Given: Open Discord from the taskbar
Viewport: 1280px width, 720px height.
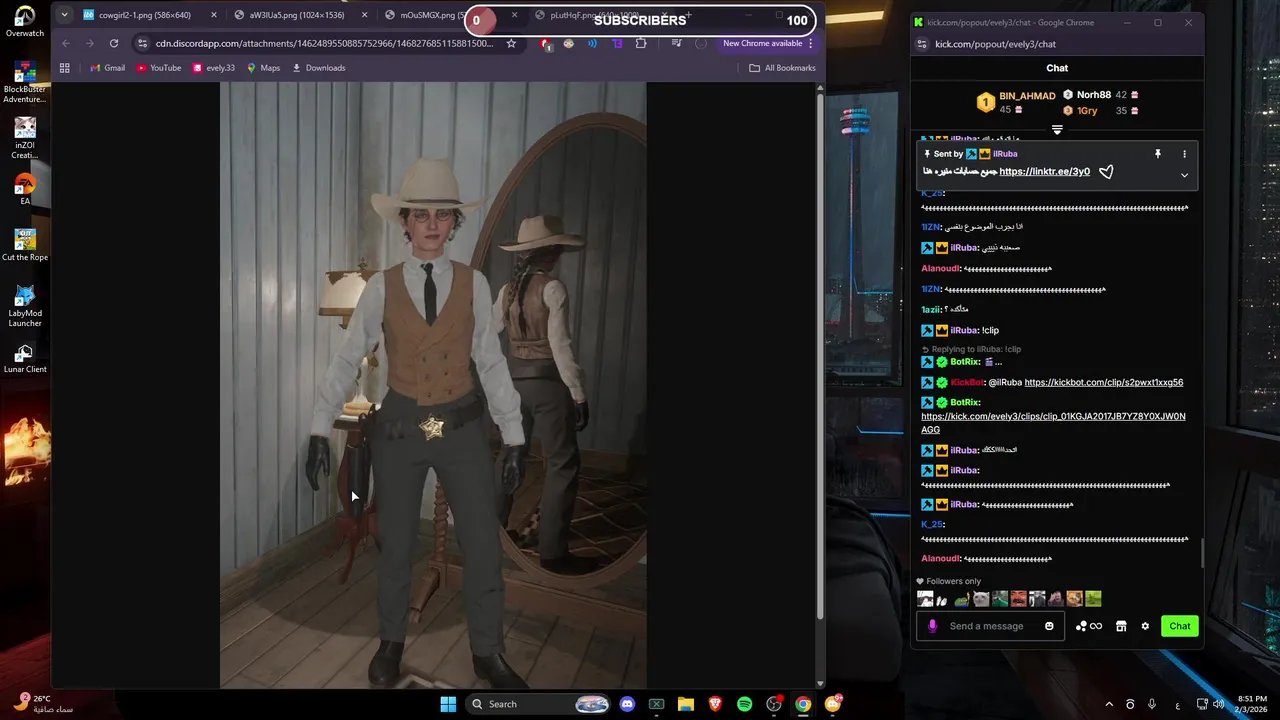Looking at the screenshot, I should [x=627, y=704].
